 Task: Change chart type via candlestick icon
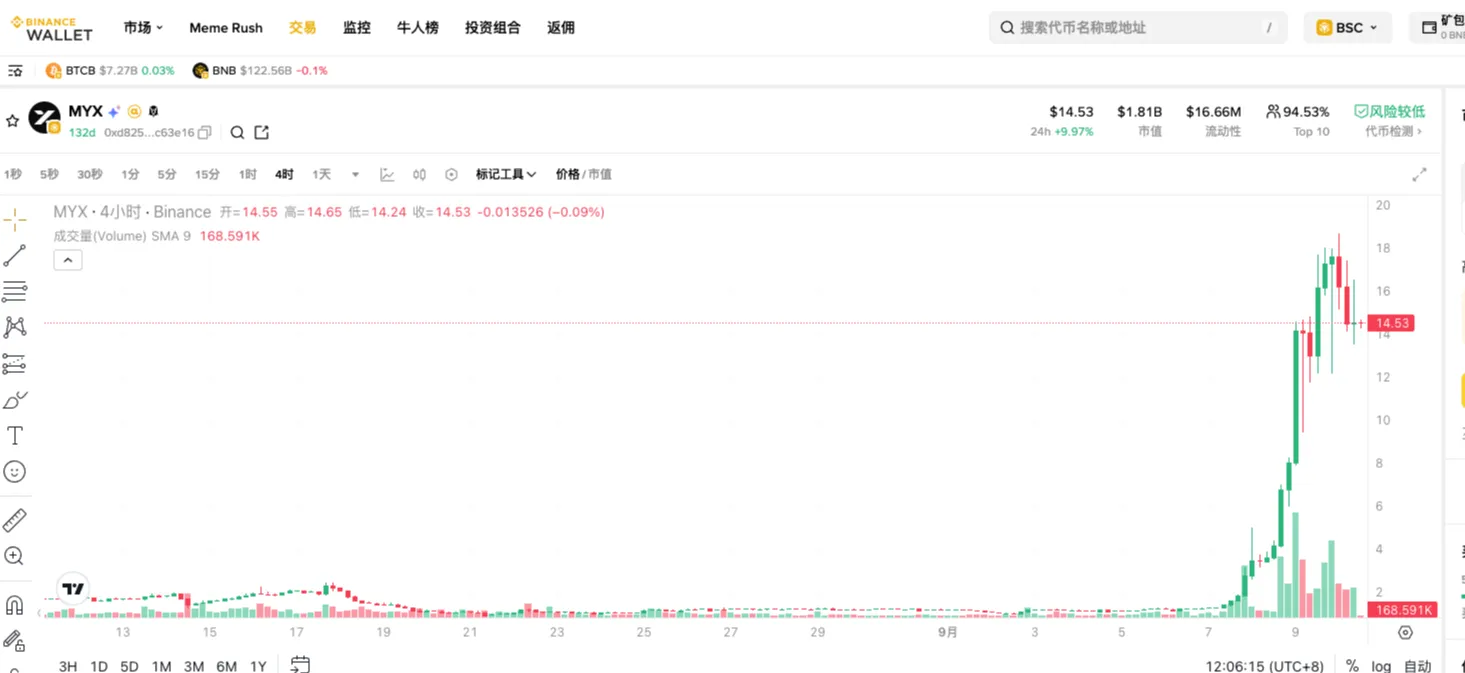[x=419, y=174]
